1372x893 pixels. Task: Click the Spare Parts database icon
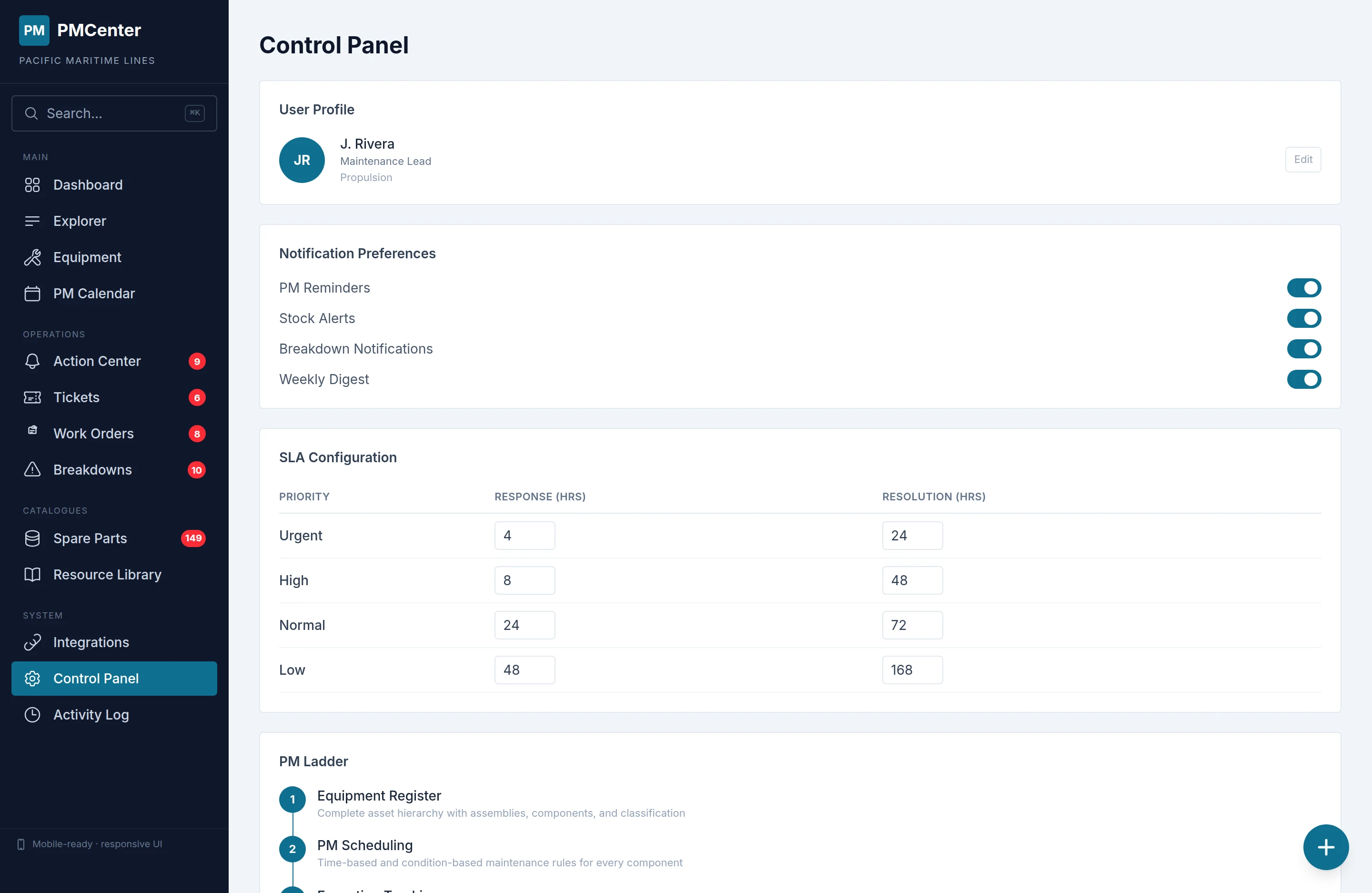coord(32,538)
